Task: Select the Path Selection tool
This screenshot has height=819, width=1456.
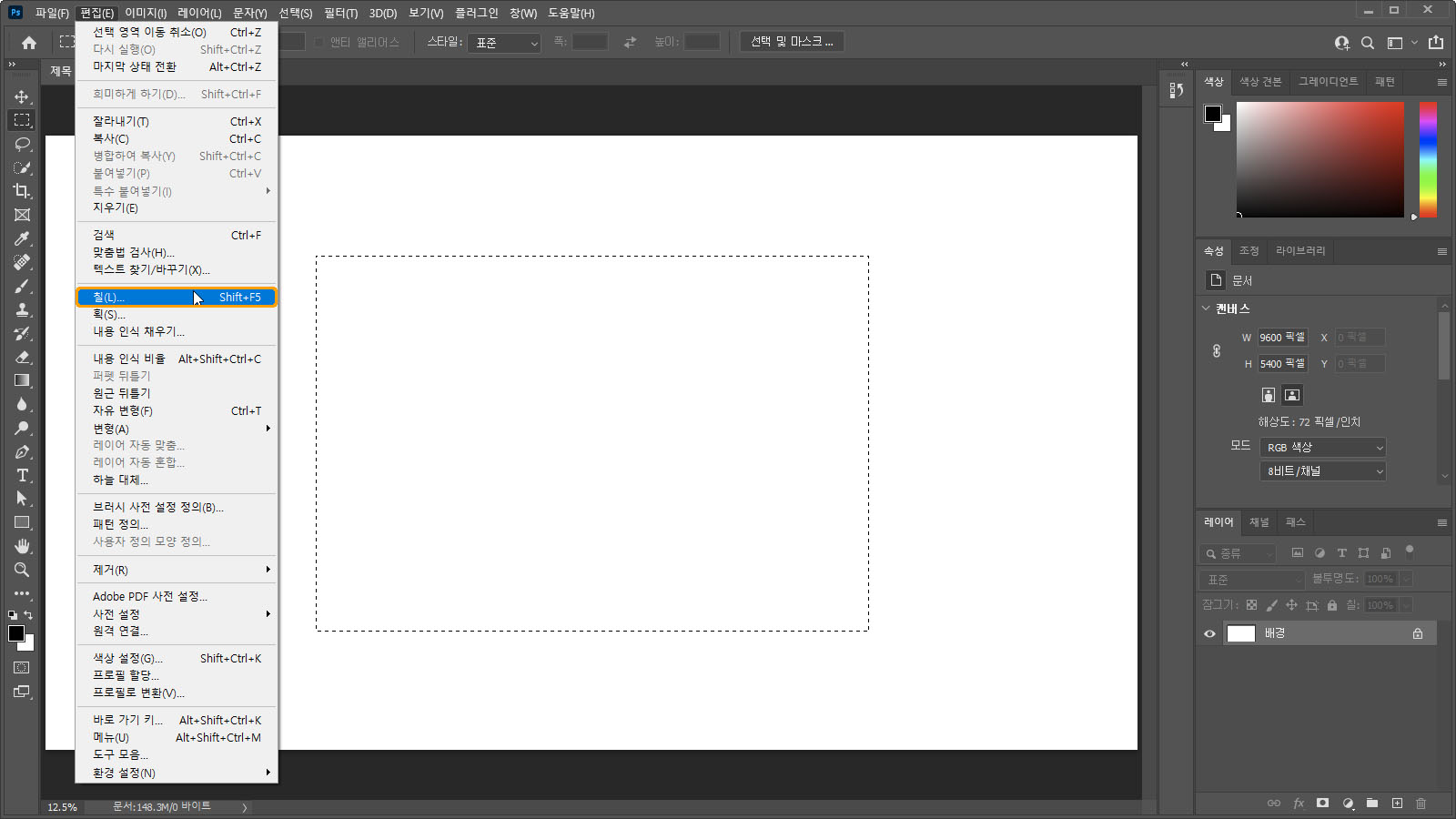Action: pyautogui.click(x=22, y=499)
